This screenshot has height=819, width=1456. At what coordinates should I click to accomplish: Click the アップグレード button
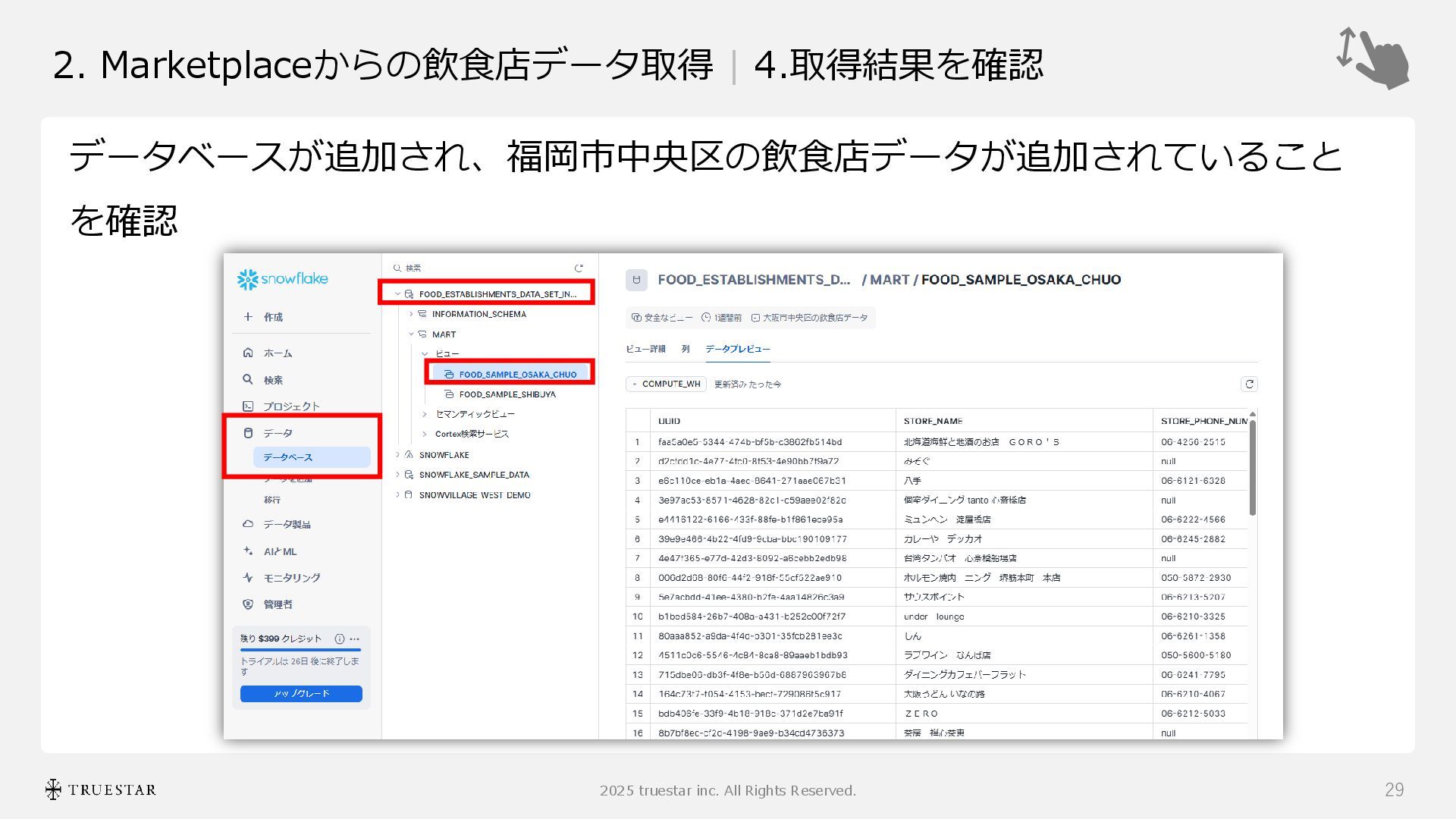pos(301,694)
